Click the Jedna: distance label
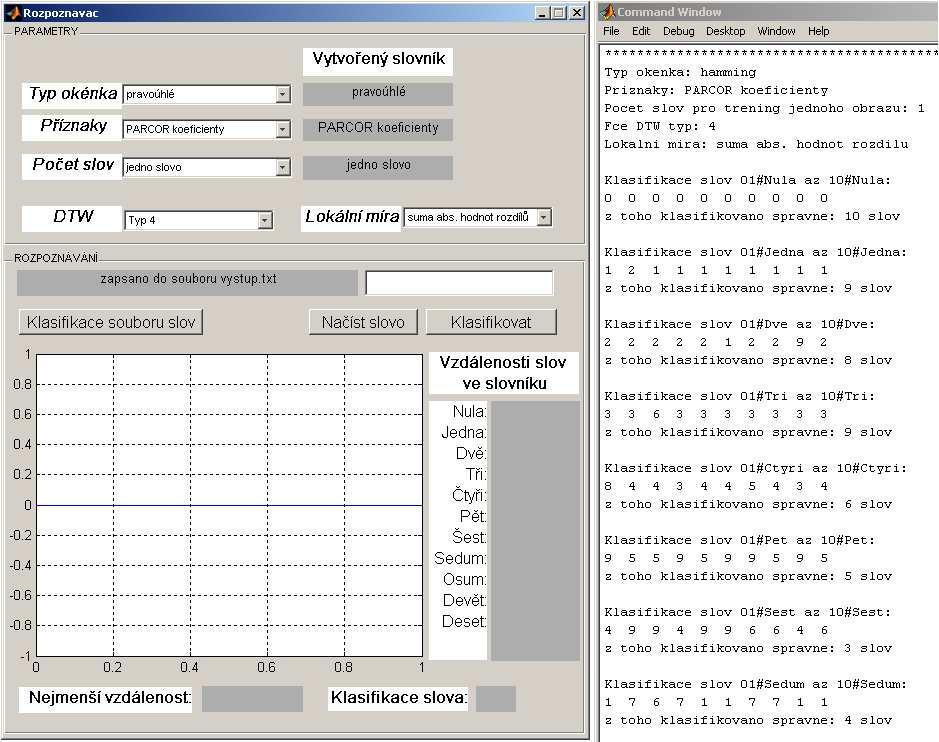The height and width of the screenshot is (742, 939). click(464, 433)
